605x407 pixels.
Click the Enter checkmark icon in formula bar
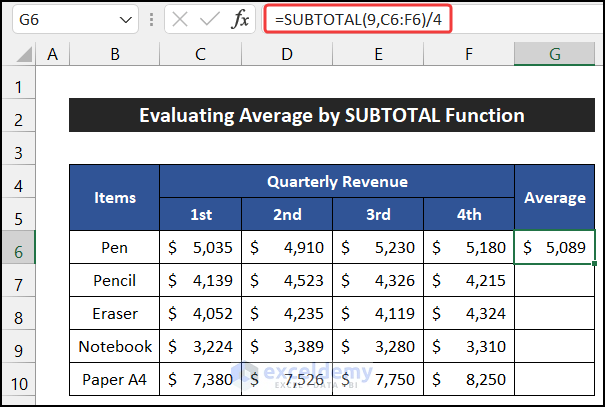tap(209, 19)
